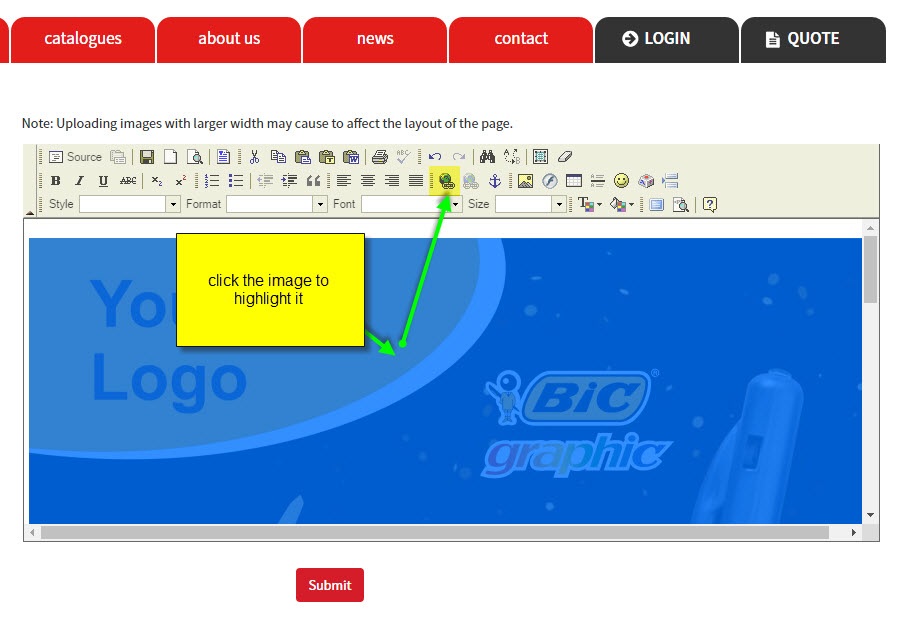Viewport: 907px width, 620px height.
Task: Toggle Subscript formatting
Action: [x=157, y=181]
